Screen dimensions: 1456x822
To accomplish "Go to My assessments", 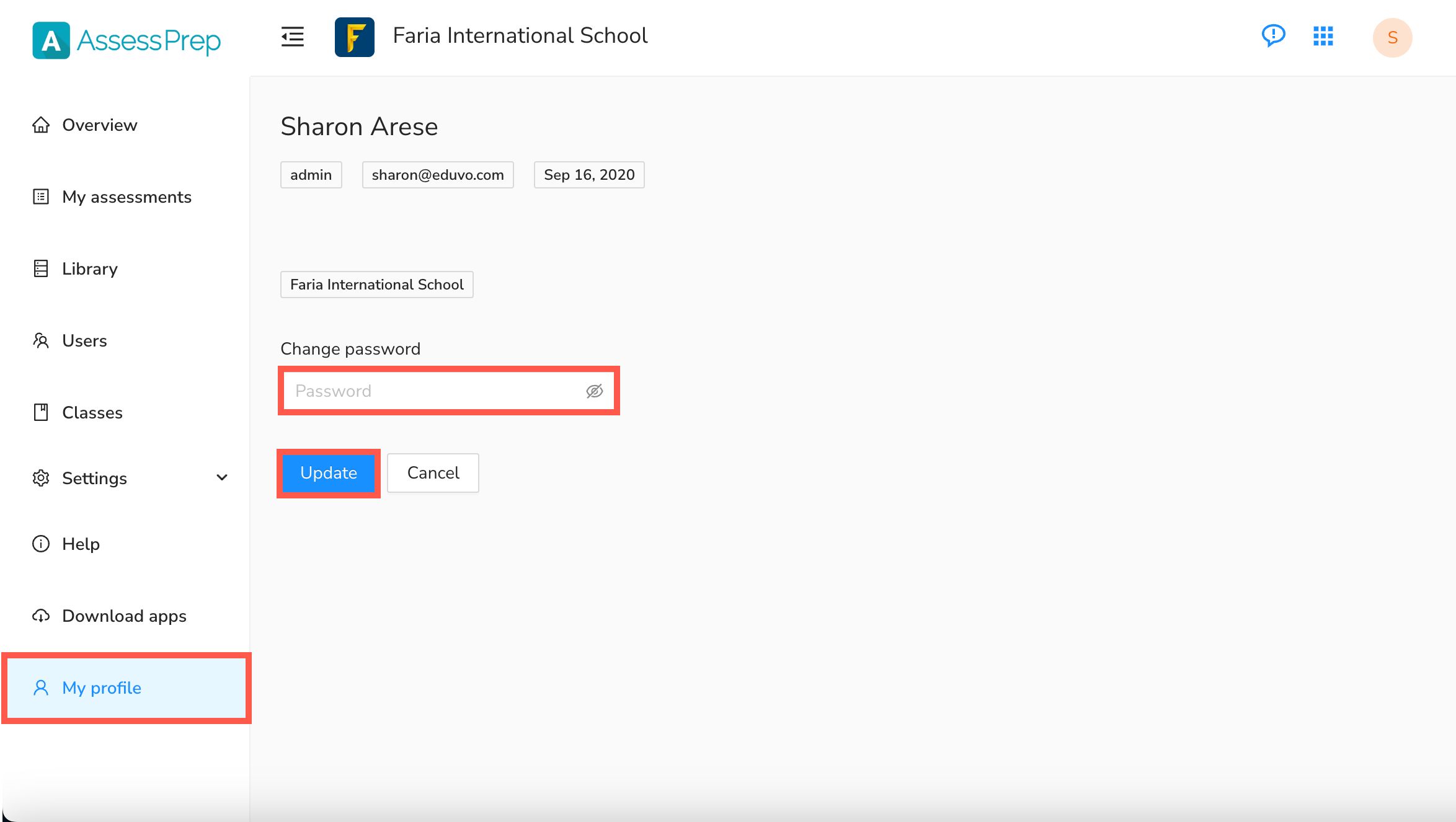I will pos(127,197).
